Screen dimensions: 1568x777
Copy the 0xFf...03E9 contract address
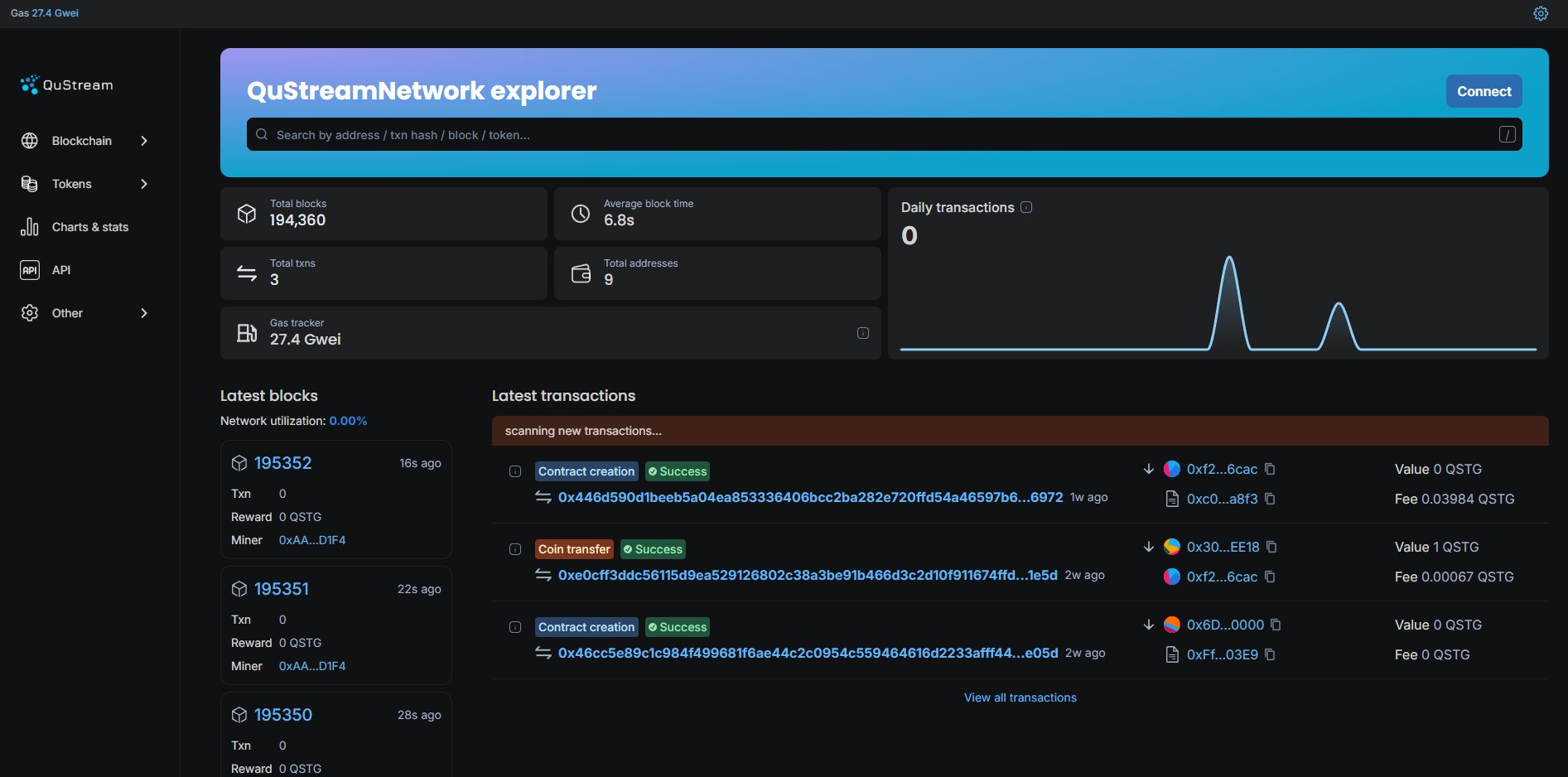[x=1270, y=654]
